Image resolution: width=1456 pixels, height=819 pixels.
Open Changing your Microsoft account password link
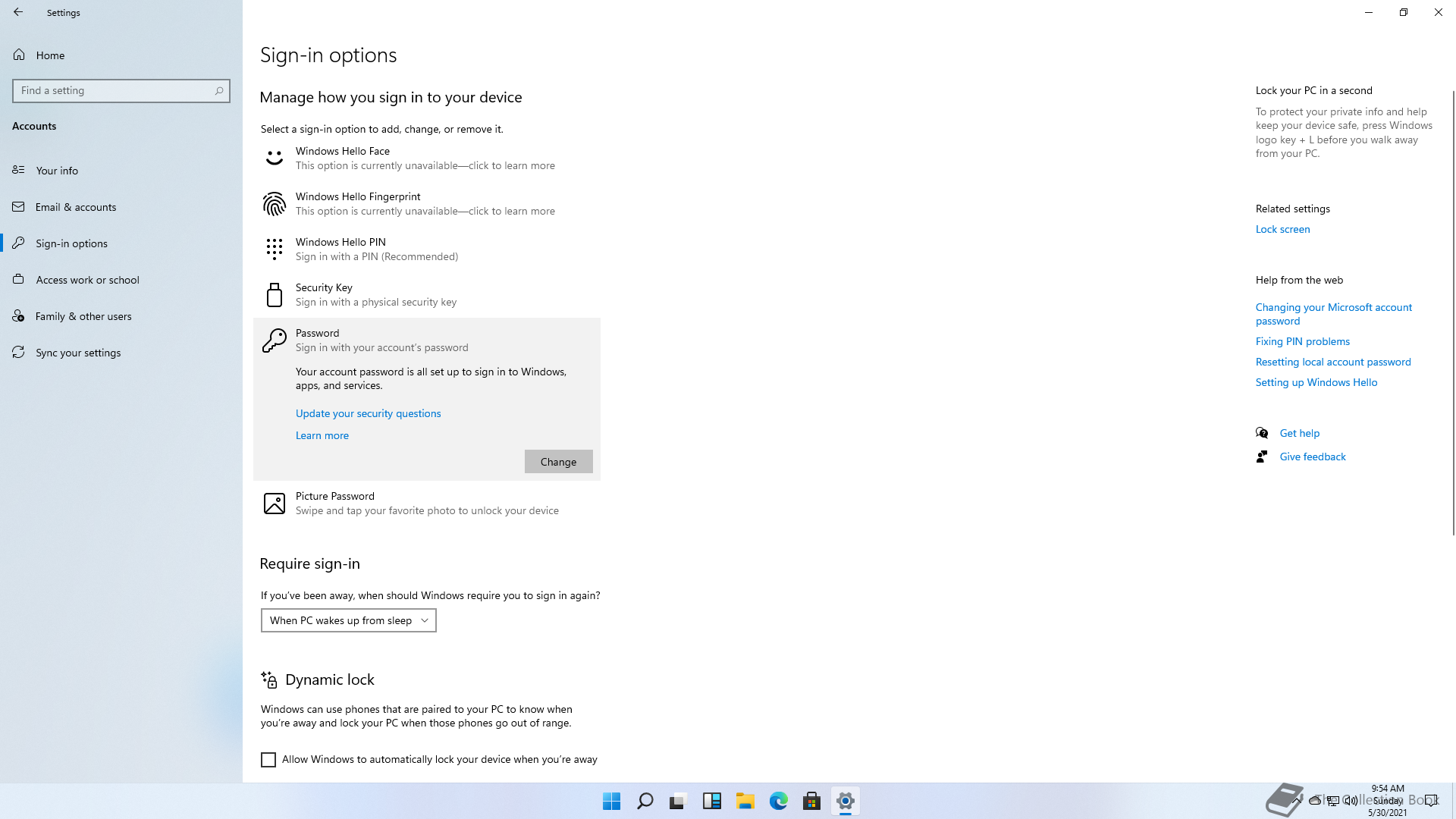1333,314
